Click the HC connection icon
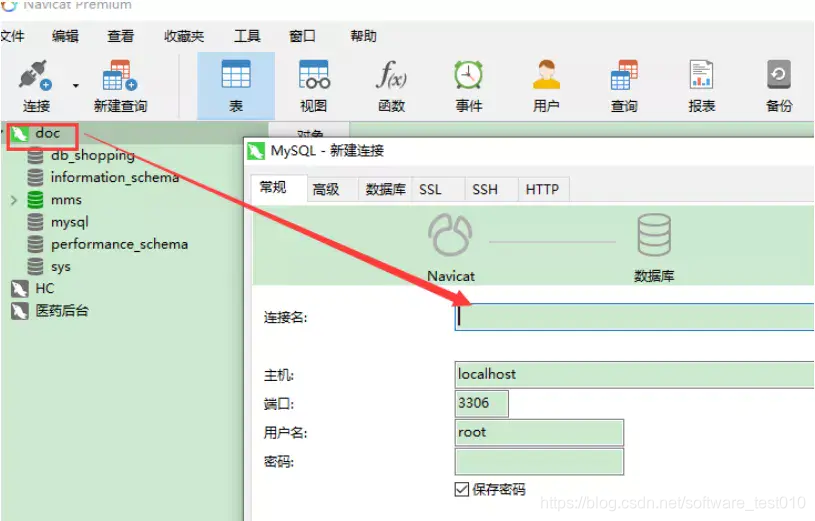This screenshot has width=815, height=521. [20, 289]
